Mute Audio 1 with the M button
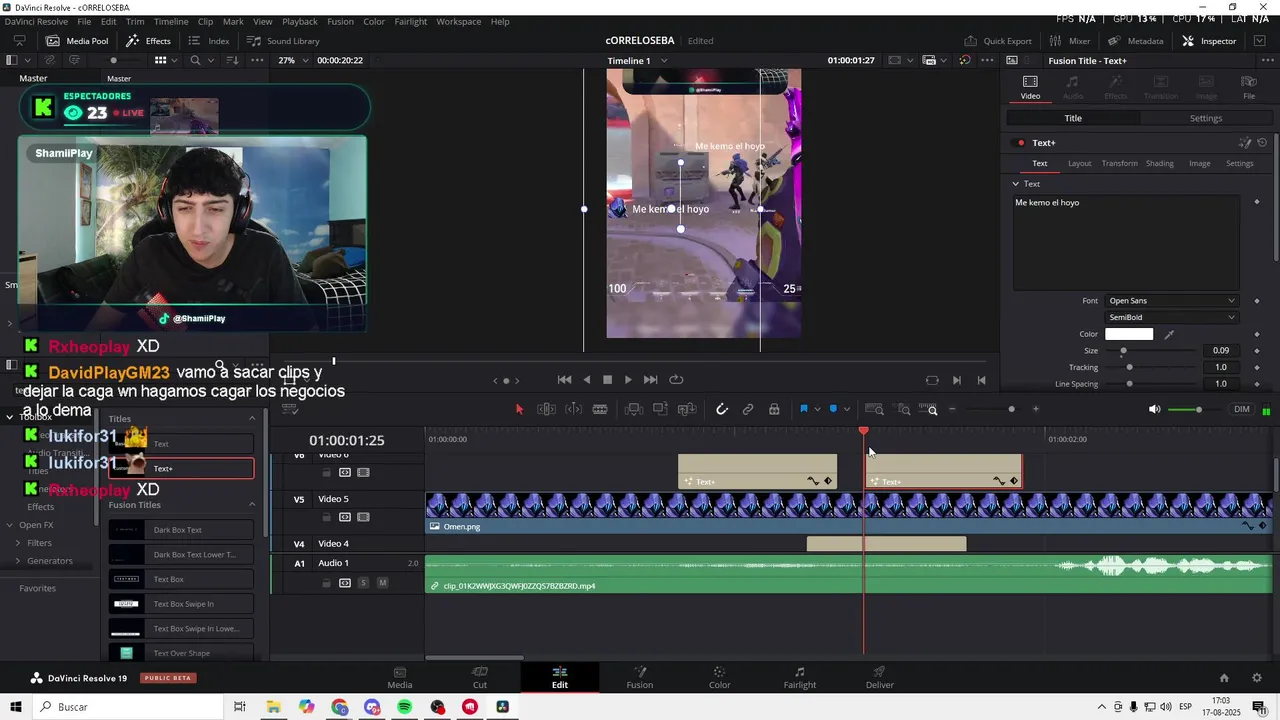 coord(382,583)
